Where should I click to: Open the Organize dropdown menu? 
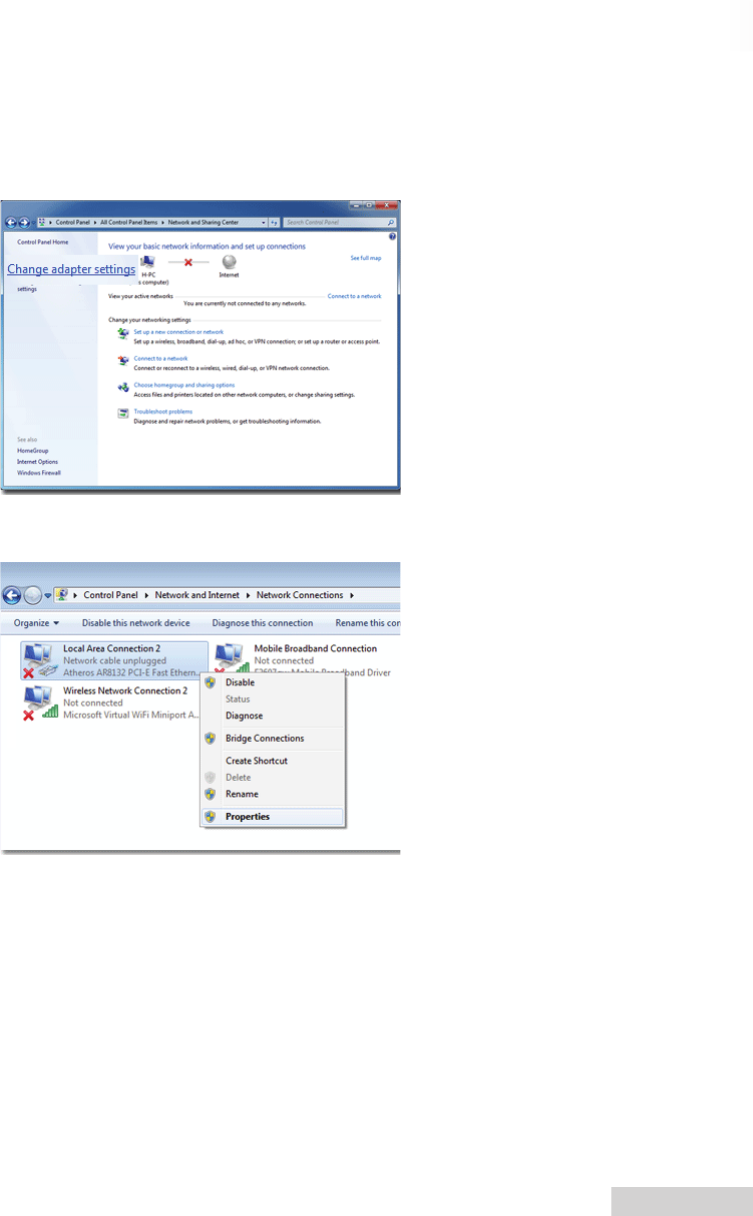[x=36, y=623]
